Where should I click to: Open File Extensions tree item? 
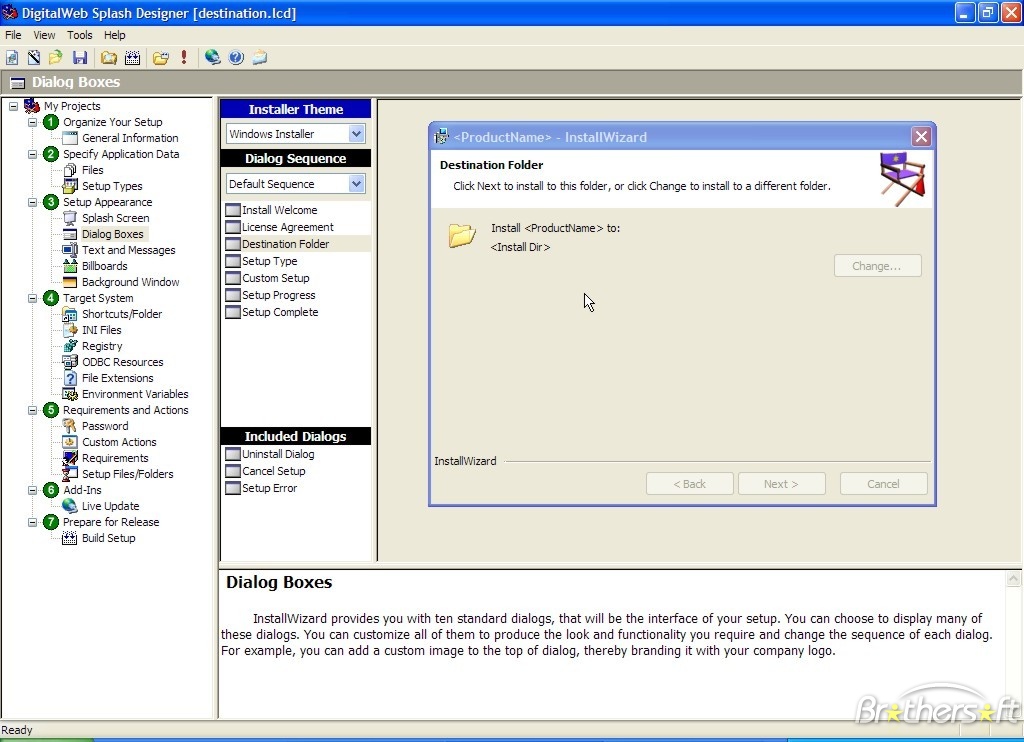tap(118, 378)
